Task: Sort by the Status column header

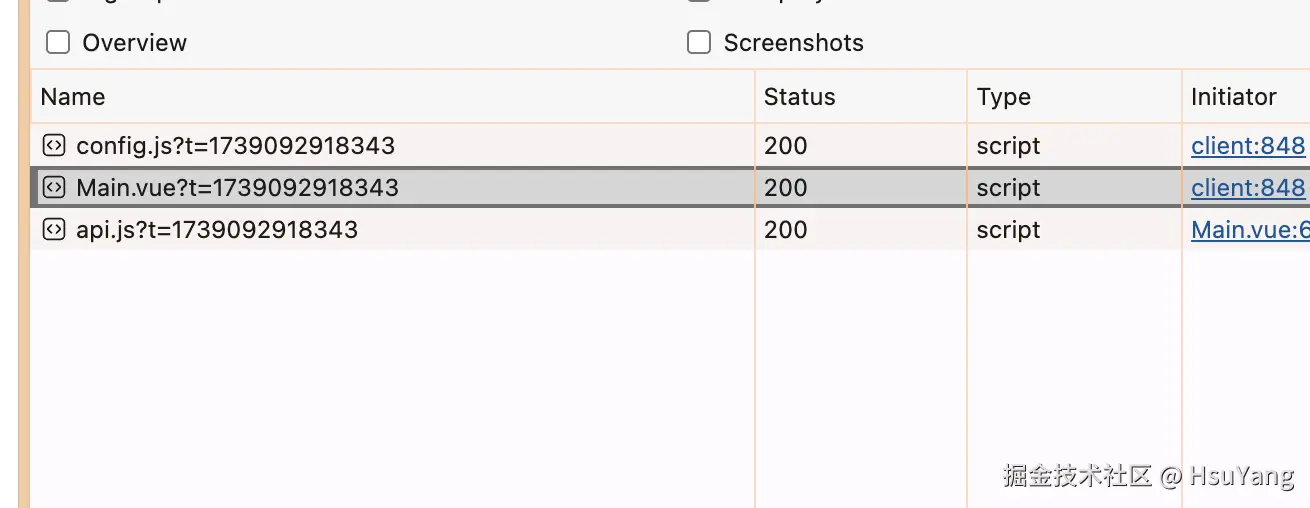Action: pos(799,97)
